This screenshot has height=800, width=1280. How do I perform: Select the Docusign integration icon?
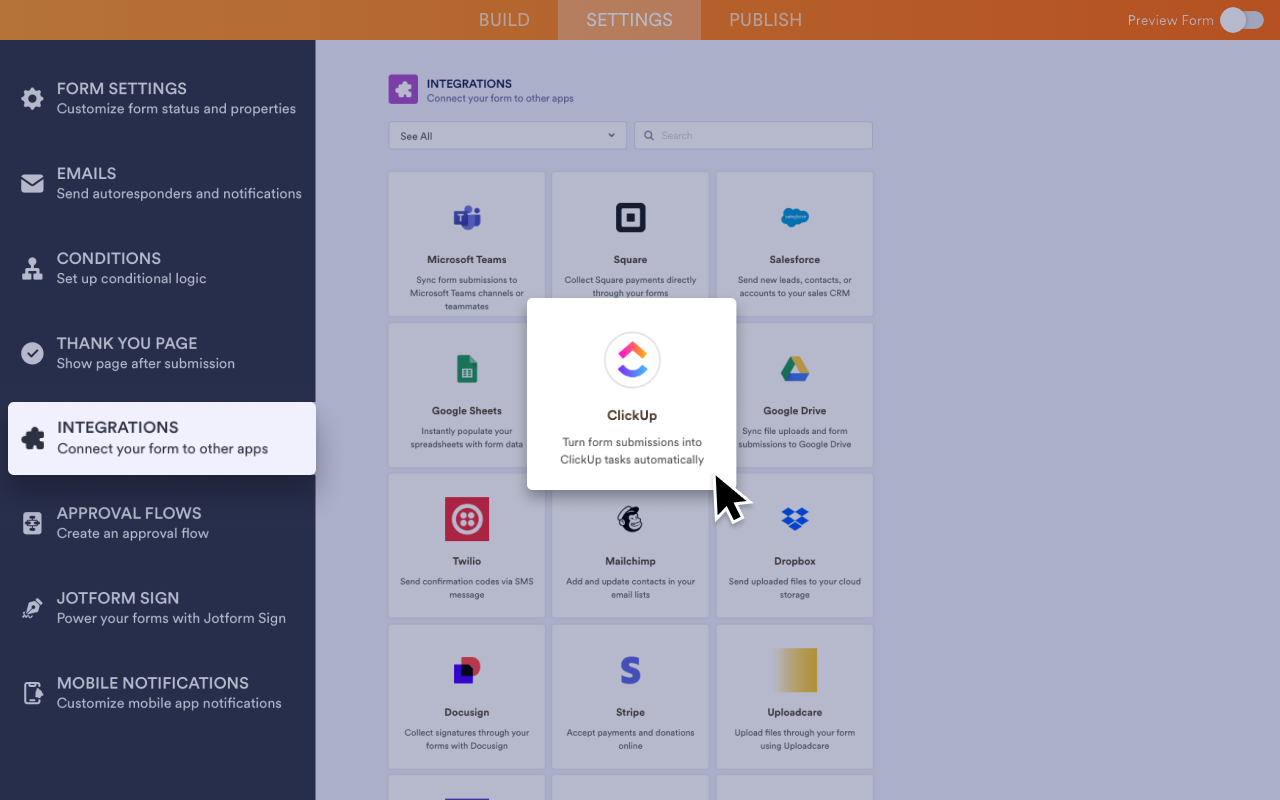pos(466,669)
